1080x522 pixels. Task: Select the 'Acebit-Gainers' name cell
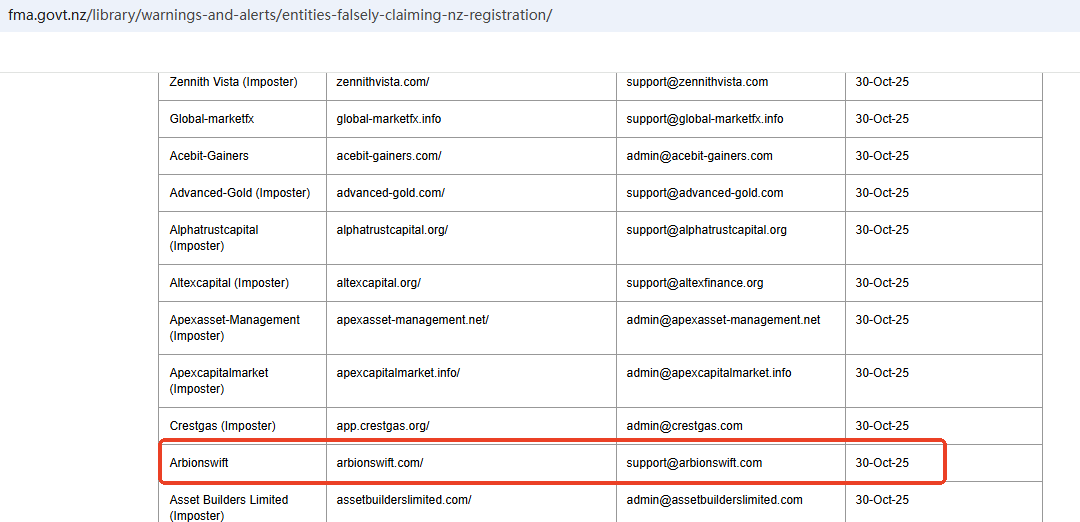242,156
